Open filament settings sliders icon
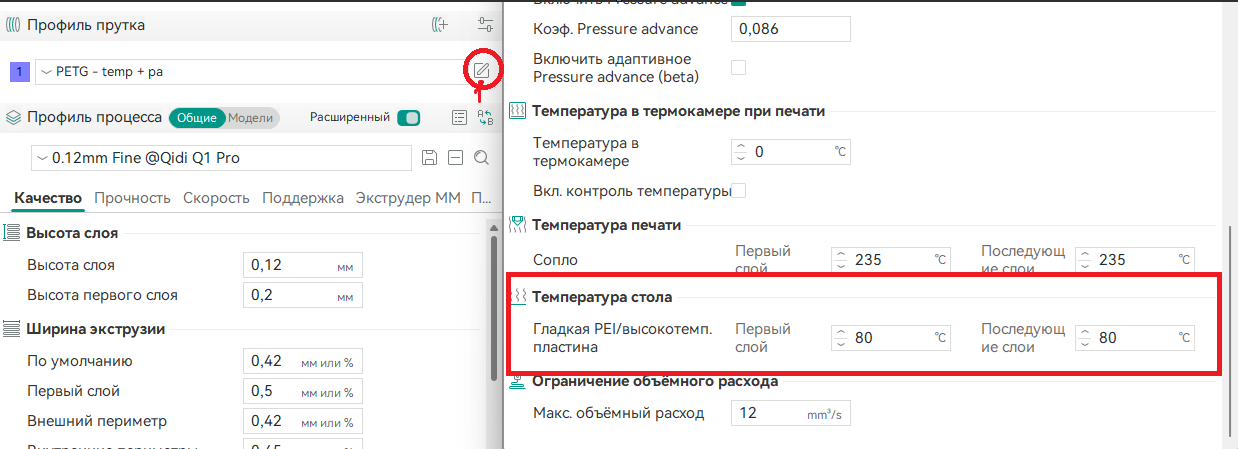This screenshot has height=449, width=1238. click(485, 25)
